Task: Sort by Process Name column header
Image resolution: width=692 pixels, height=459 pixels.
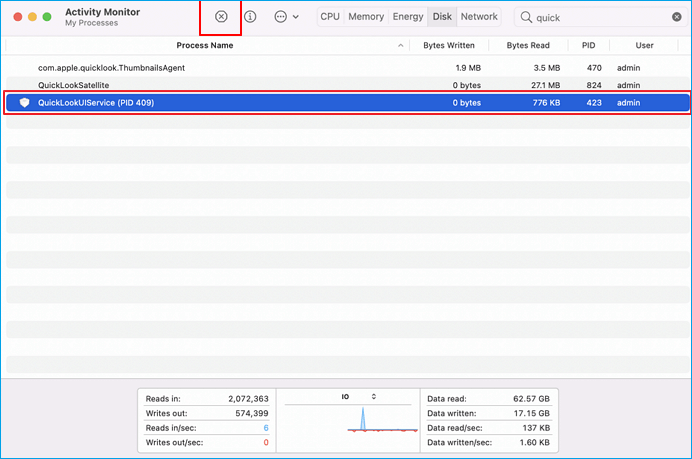Action: [204, 46]
